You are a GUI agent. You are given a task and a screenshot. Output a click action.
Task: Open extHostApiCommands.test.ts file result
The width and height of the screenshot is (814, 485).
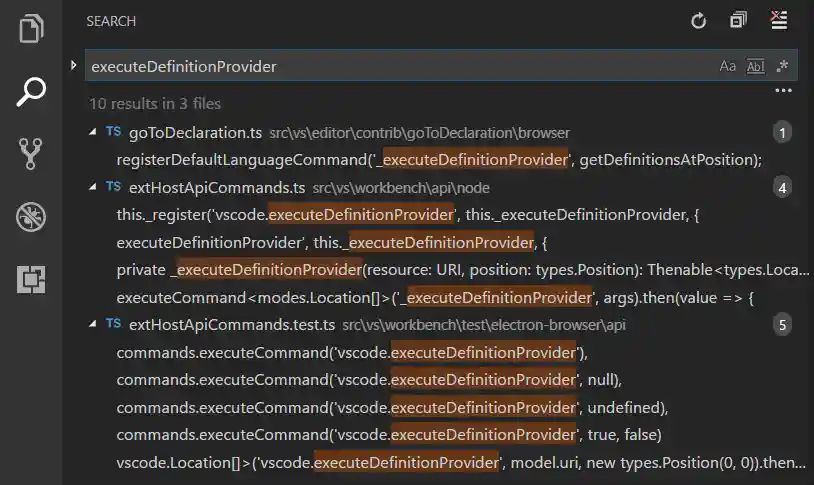point(232,325)
